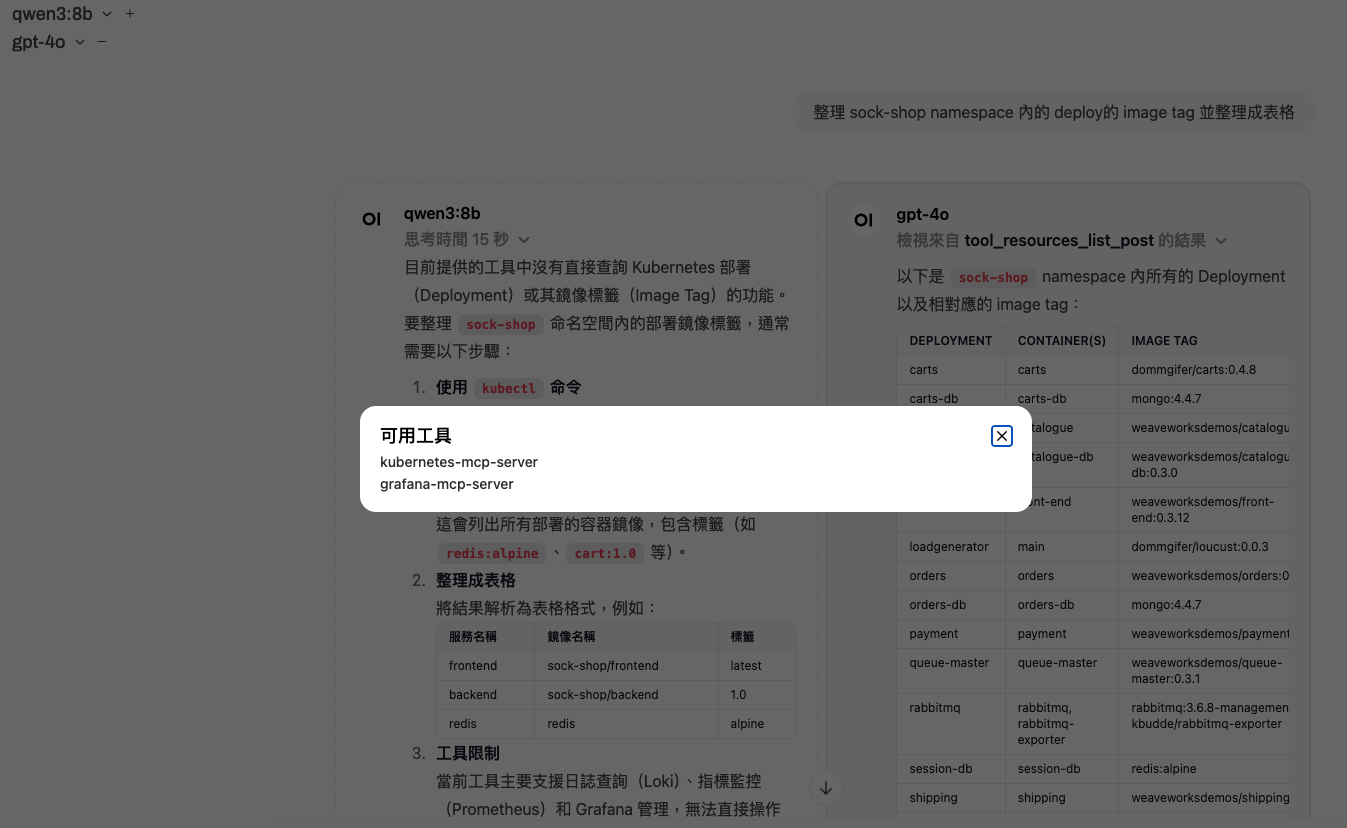
Task: Select grafana-mcp-server in the tools list
Action: (x=447, y=484)
